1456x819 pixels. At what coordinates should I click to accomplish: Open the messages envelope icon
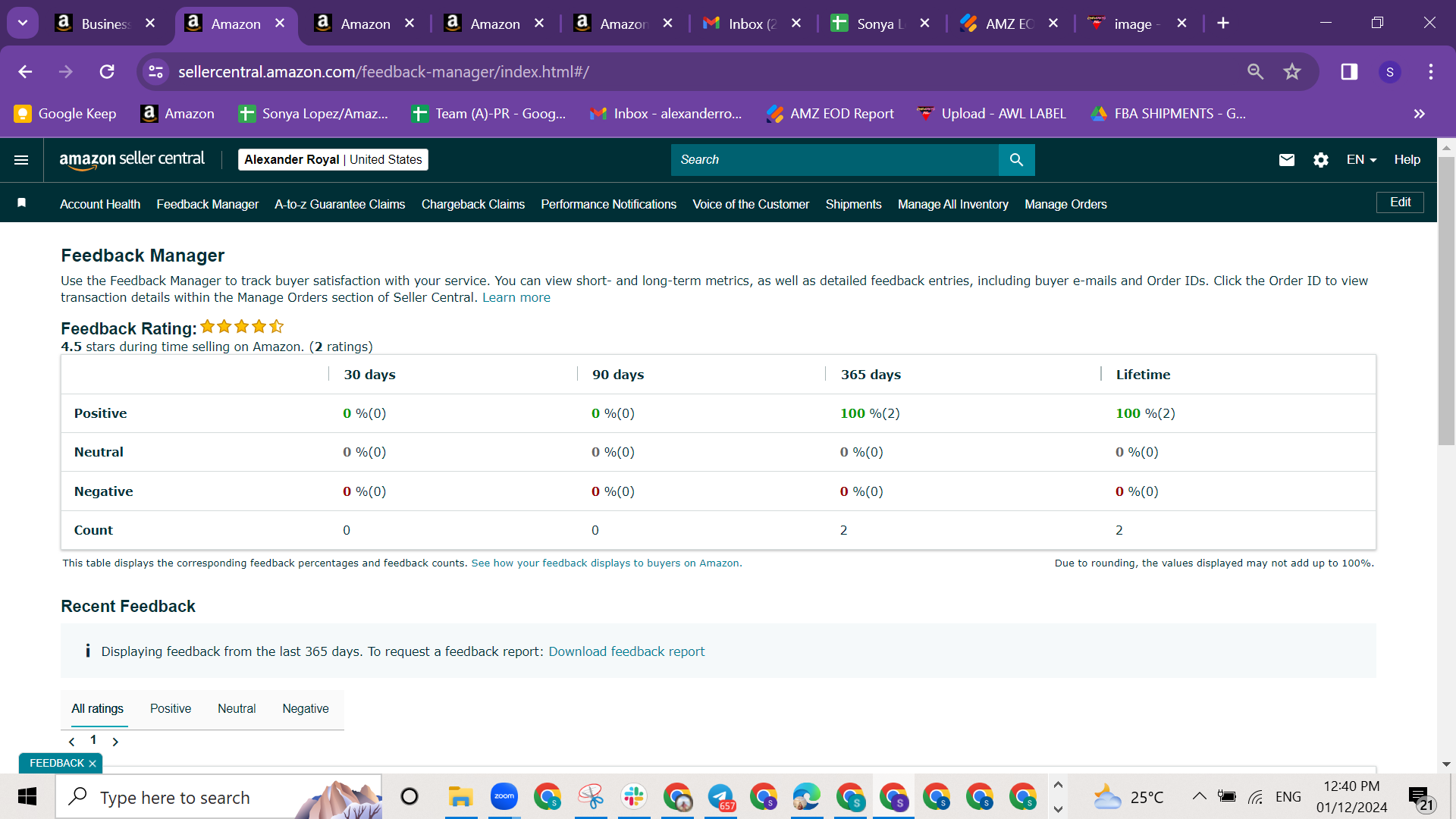(1287, 160)
